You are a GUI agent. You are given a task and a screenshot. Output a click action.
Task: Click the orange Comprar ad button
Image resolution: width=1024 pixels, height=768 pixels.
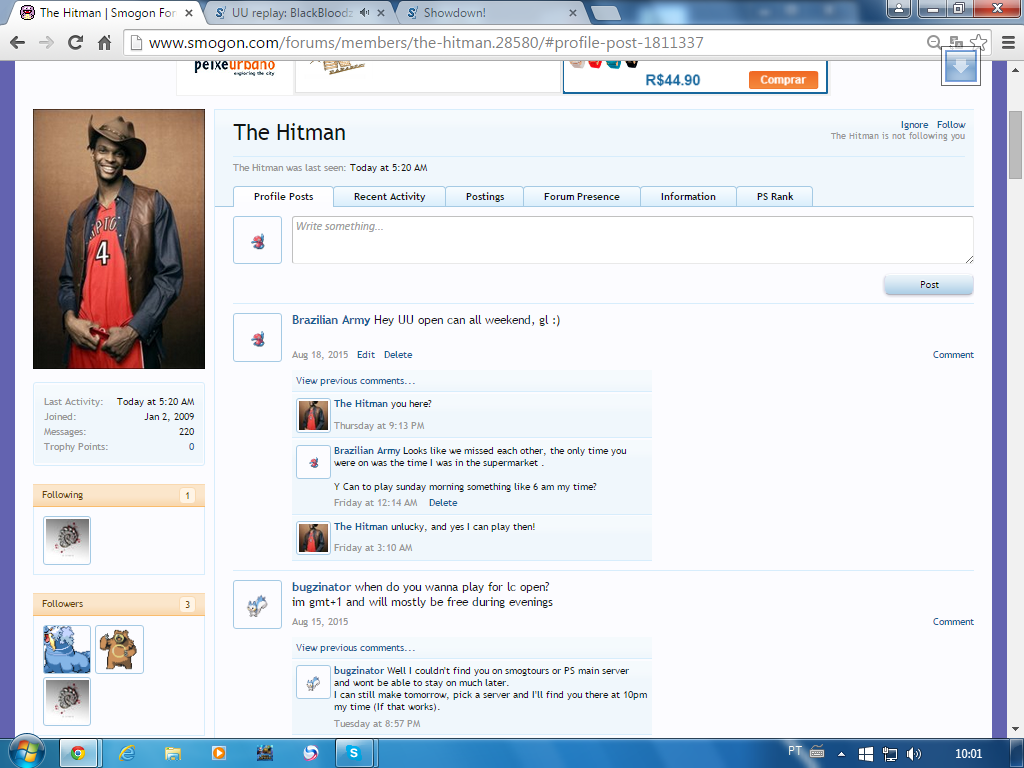tap(783, 80)
